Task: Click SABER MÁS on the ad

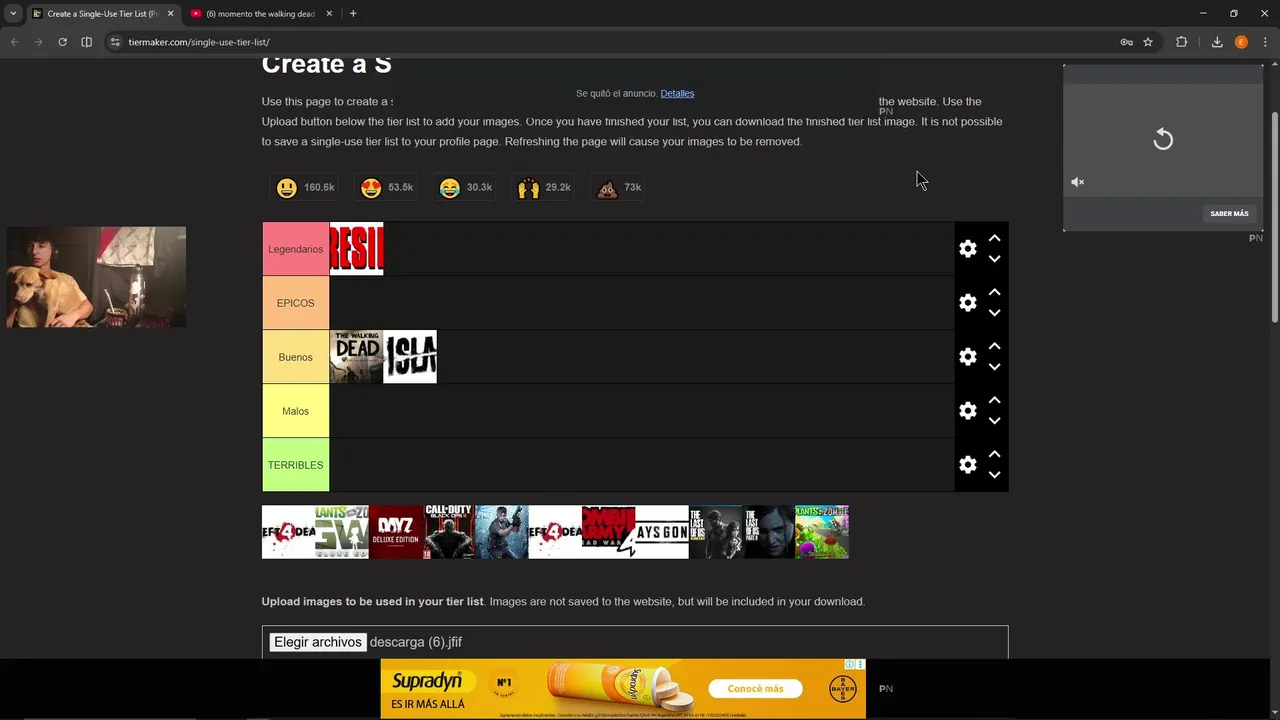Action: [1229, 213]
